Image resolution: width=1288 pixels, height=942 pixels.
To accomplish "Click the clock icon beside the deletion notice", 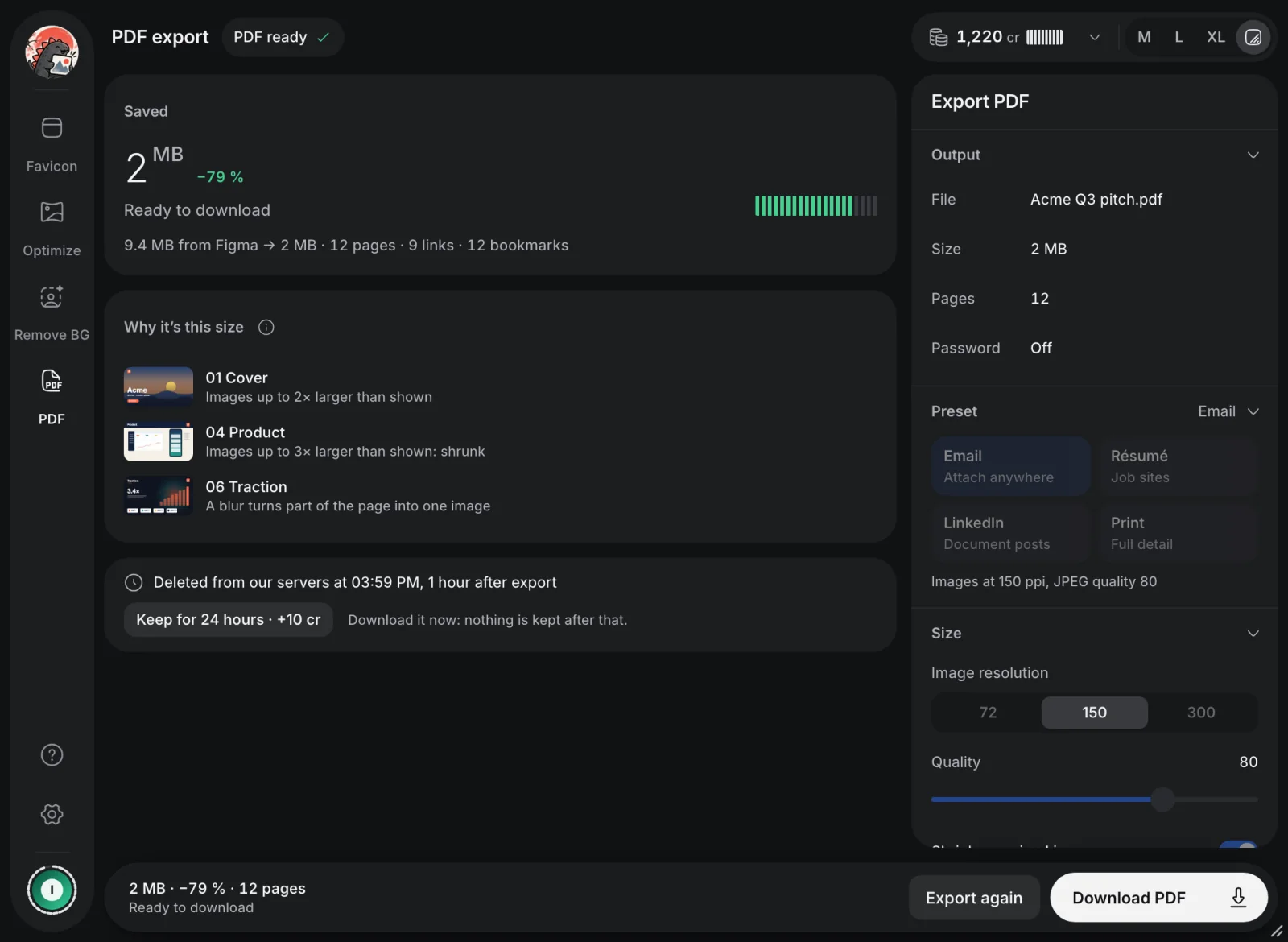I will click(x=134, y=582).
